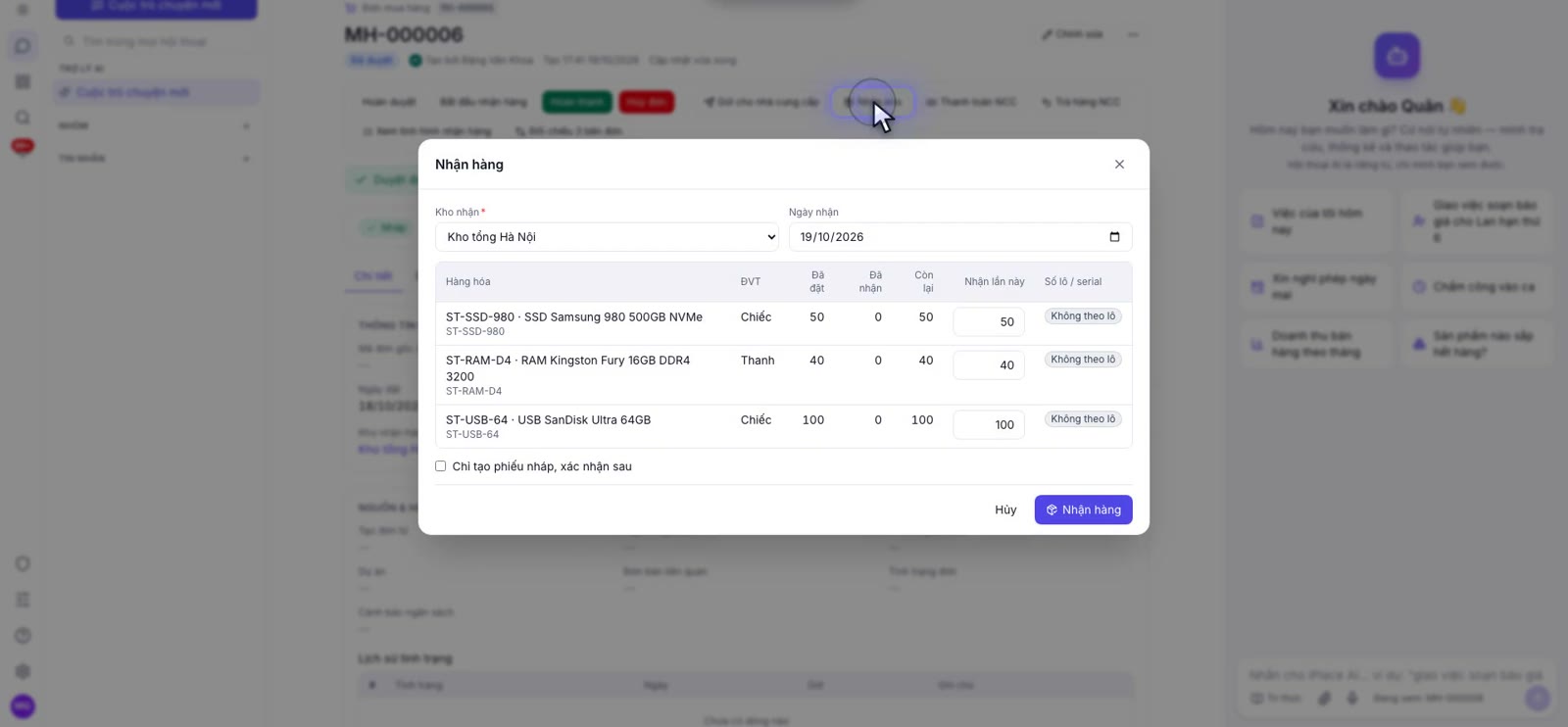The width and height of the screenshot is (1568, 727).
Task: Click the purple send button in chat
Action: [1538, 699]
